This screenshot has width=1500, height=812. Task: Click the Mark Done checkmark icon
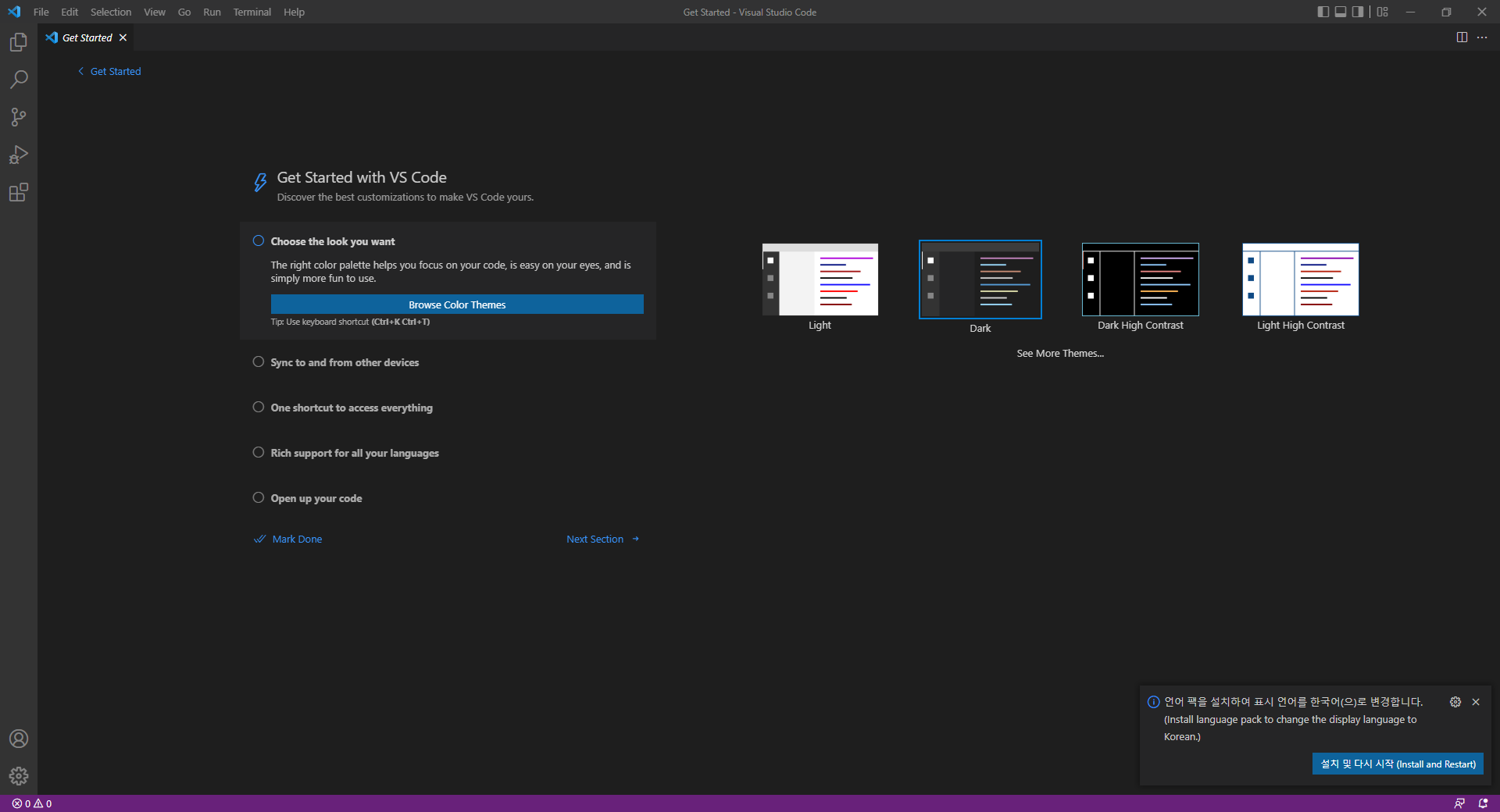click(260, 540)
